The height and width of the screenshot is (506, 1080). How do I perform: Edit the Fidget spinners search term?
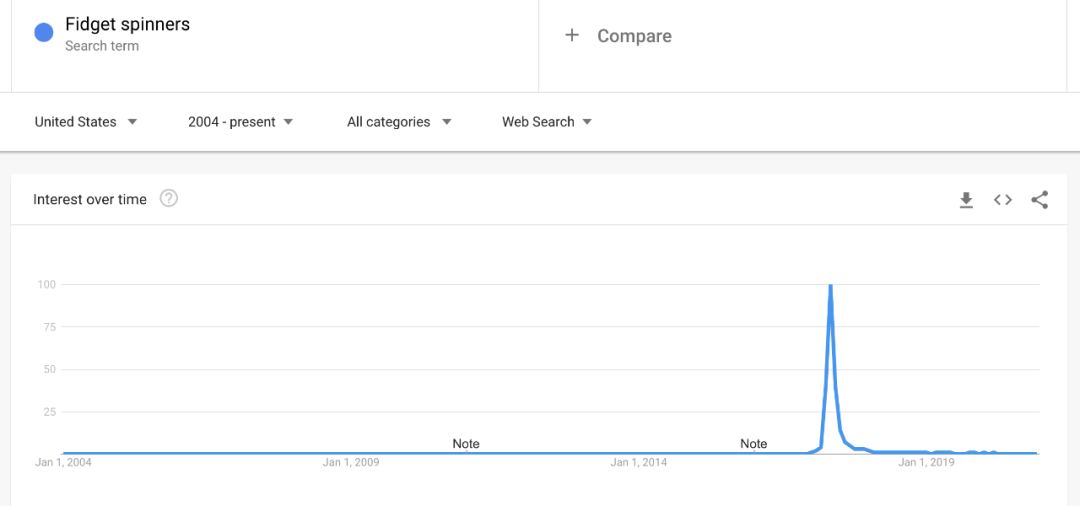point(127,24)
